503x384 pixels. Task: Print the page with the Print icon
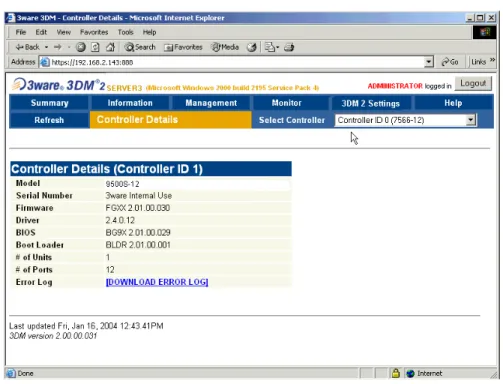click(289, 47)
